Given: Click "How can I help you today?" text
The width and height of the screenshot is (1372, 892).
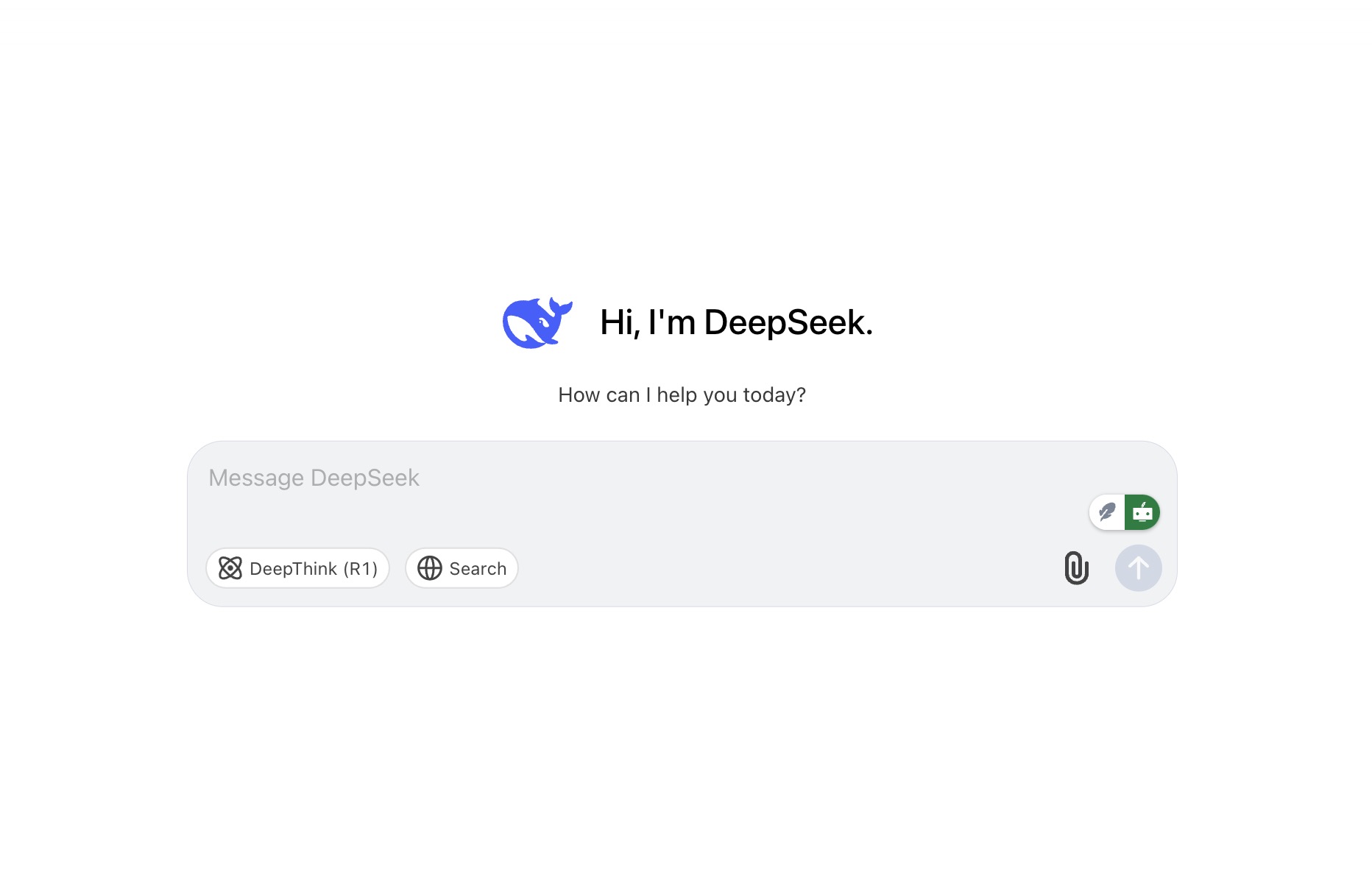Looking at the screenshot, I should pyautogui.click(x=682, y=395).
